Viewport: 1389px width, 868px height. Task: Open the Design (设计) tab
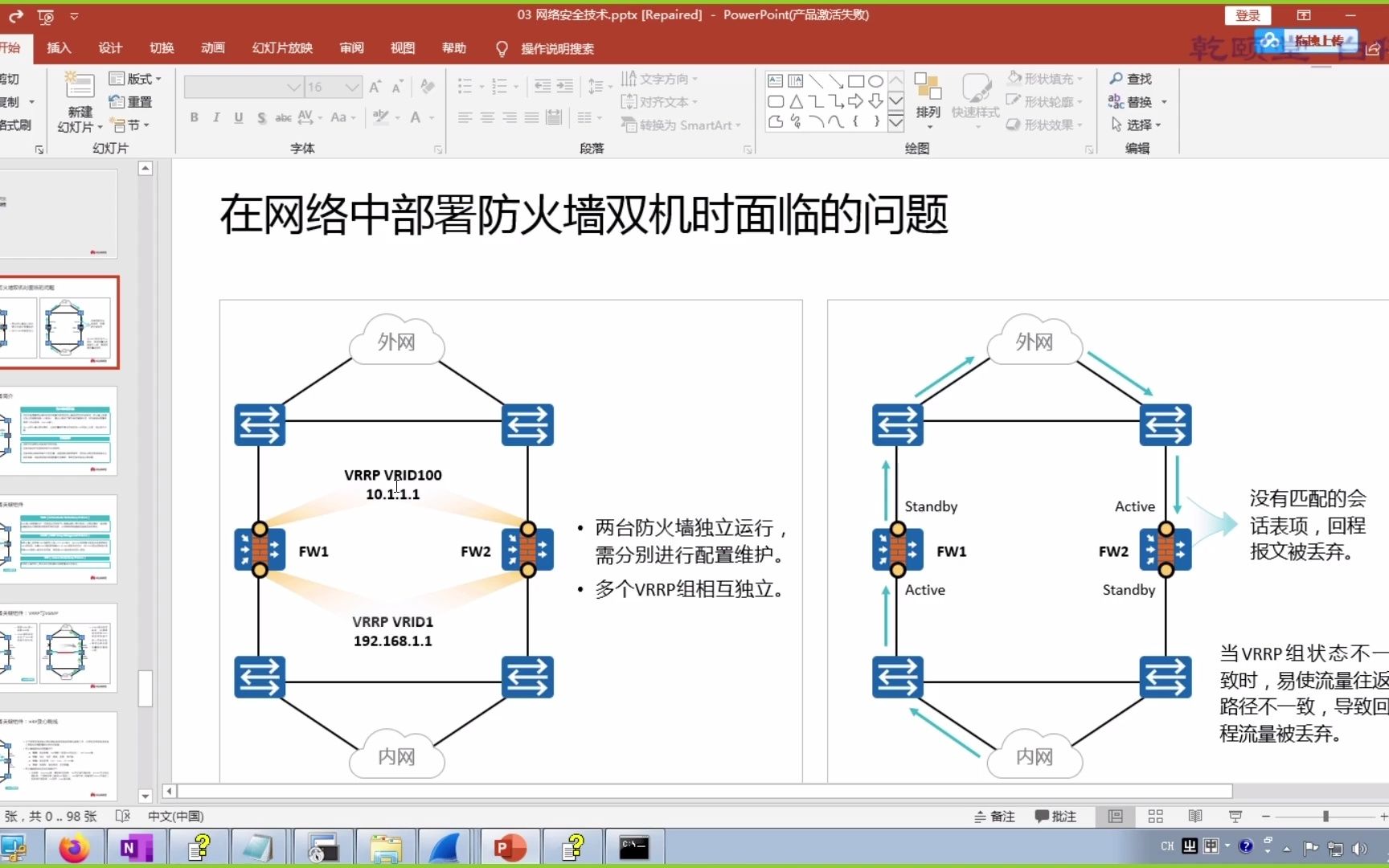(110, 48)
